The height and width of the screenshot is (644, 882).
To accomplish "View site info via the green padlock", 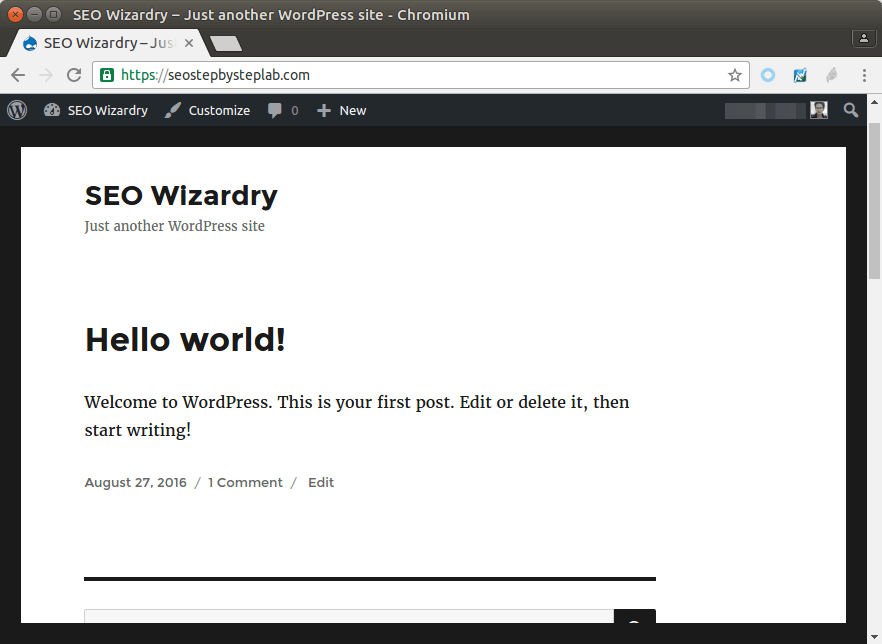I will (108, 75).
